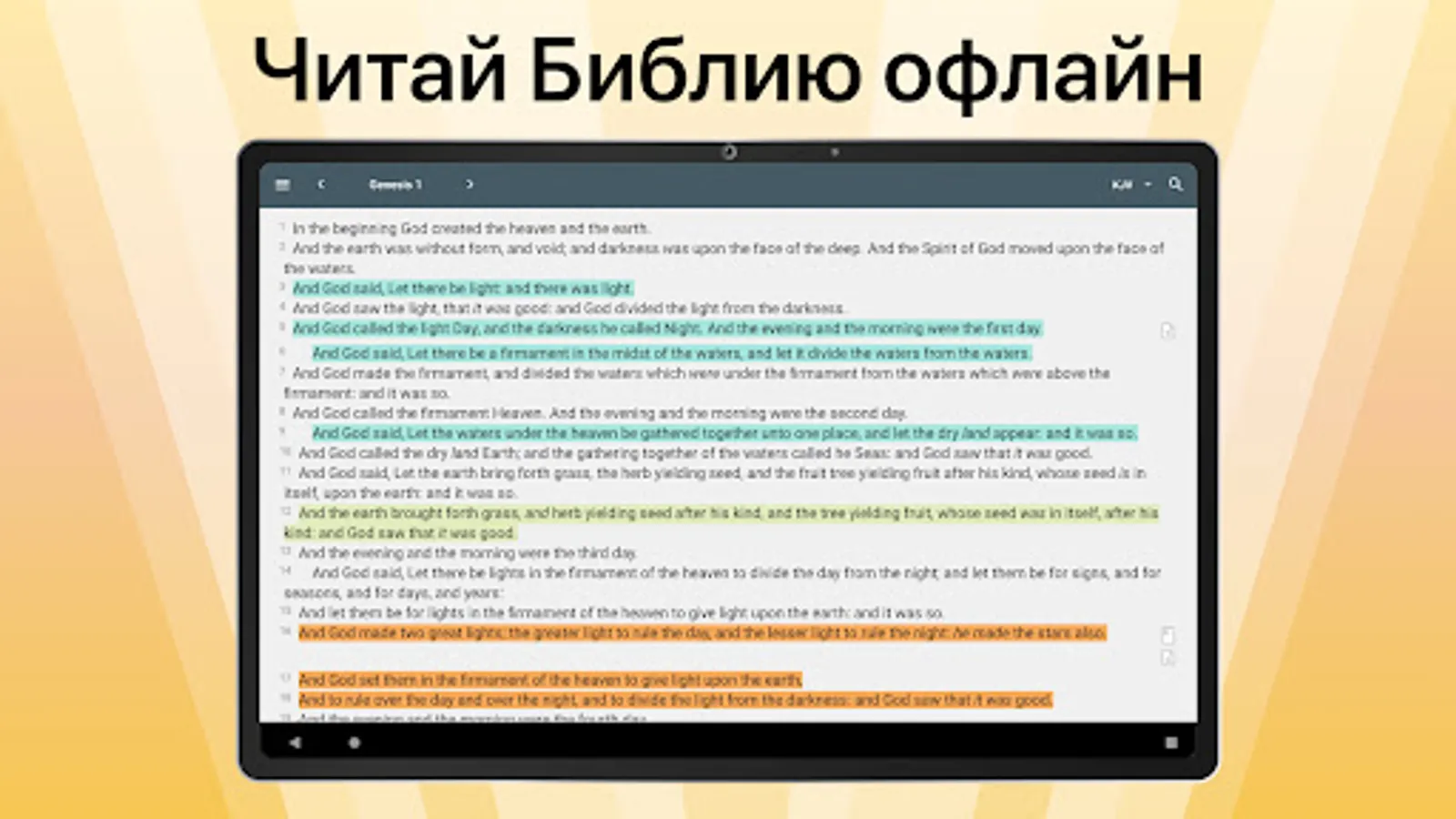Go to the previous chapter with the left chevron
The height and width of the screenshot is (819, 1456).
point(321,185)
